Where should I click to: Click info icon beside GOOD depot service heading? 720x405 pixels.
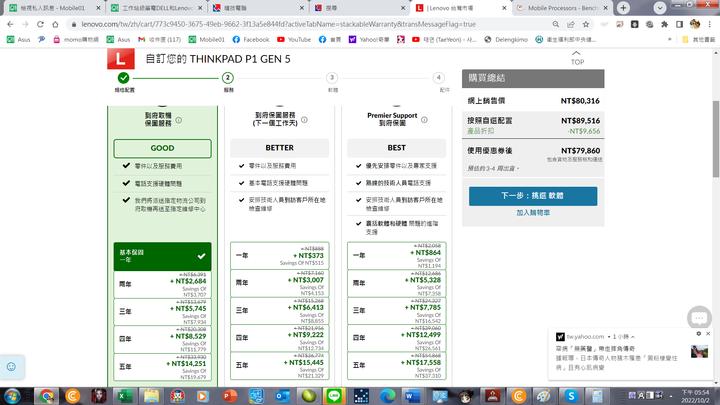click(179, 120)
